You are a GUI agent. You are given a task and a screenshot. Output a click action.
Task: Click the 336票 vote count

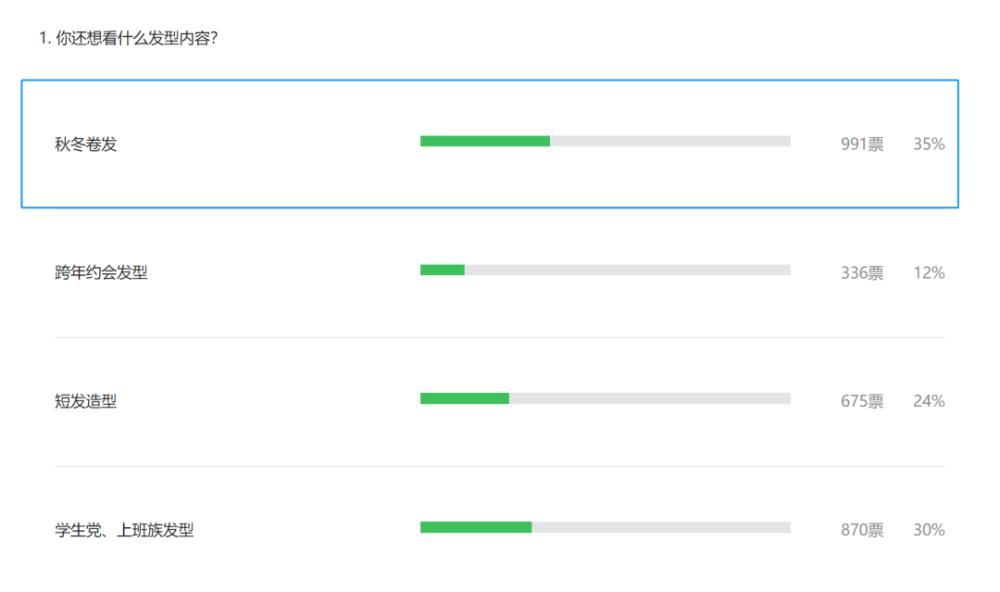point(862,273)
